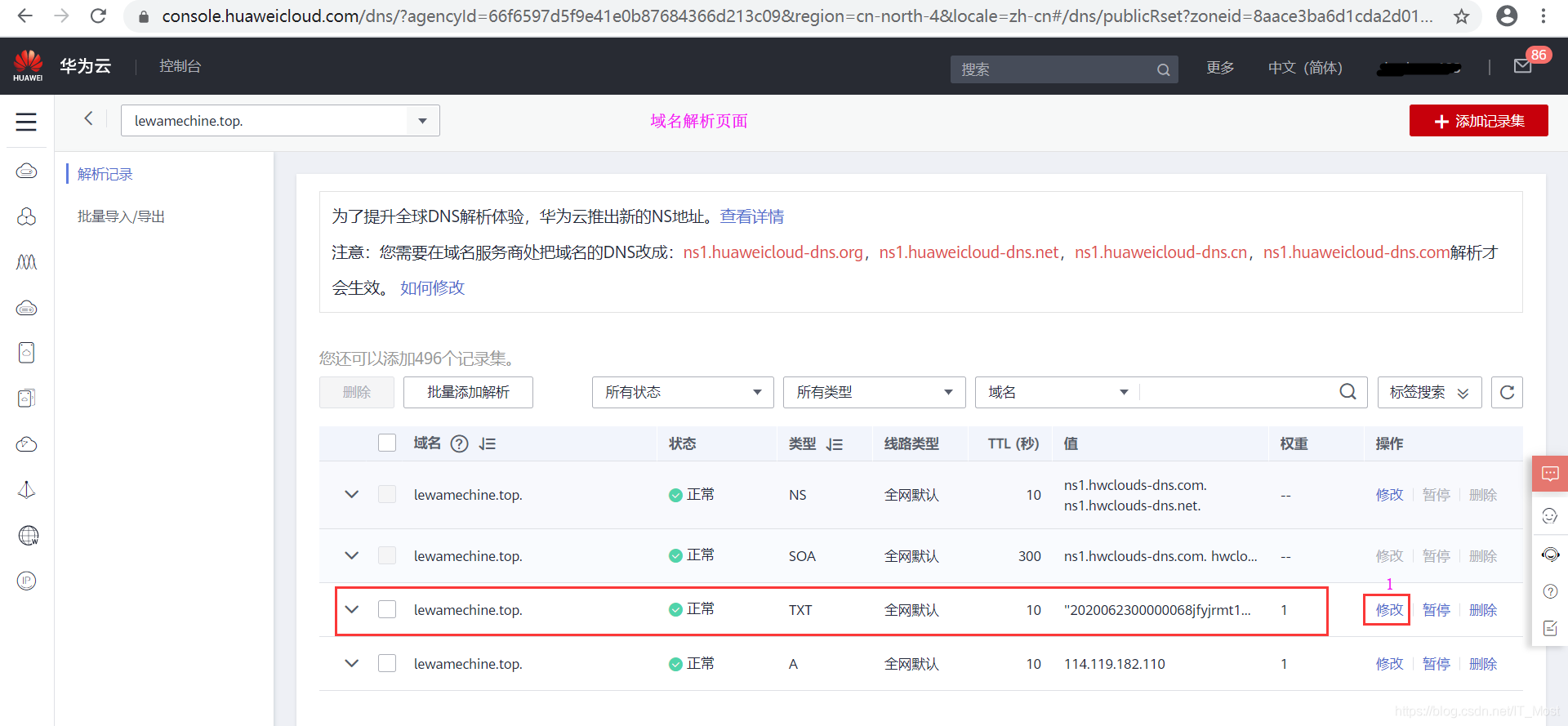Click the edit note floating icon
Viewport: 1568px width, 726px height.
click(1550, 628)
